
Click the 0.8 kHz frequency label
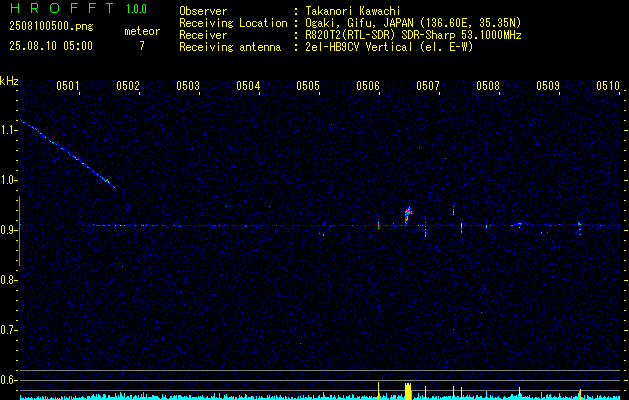(x=8, y=280)
